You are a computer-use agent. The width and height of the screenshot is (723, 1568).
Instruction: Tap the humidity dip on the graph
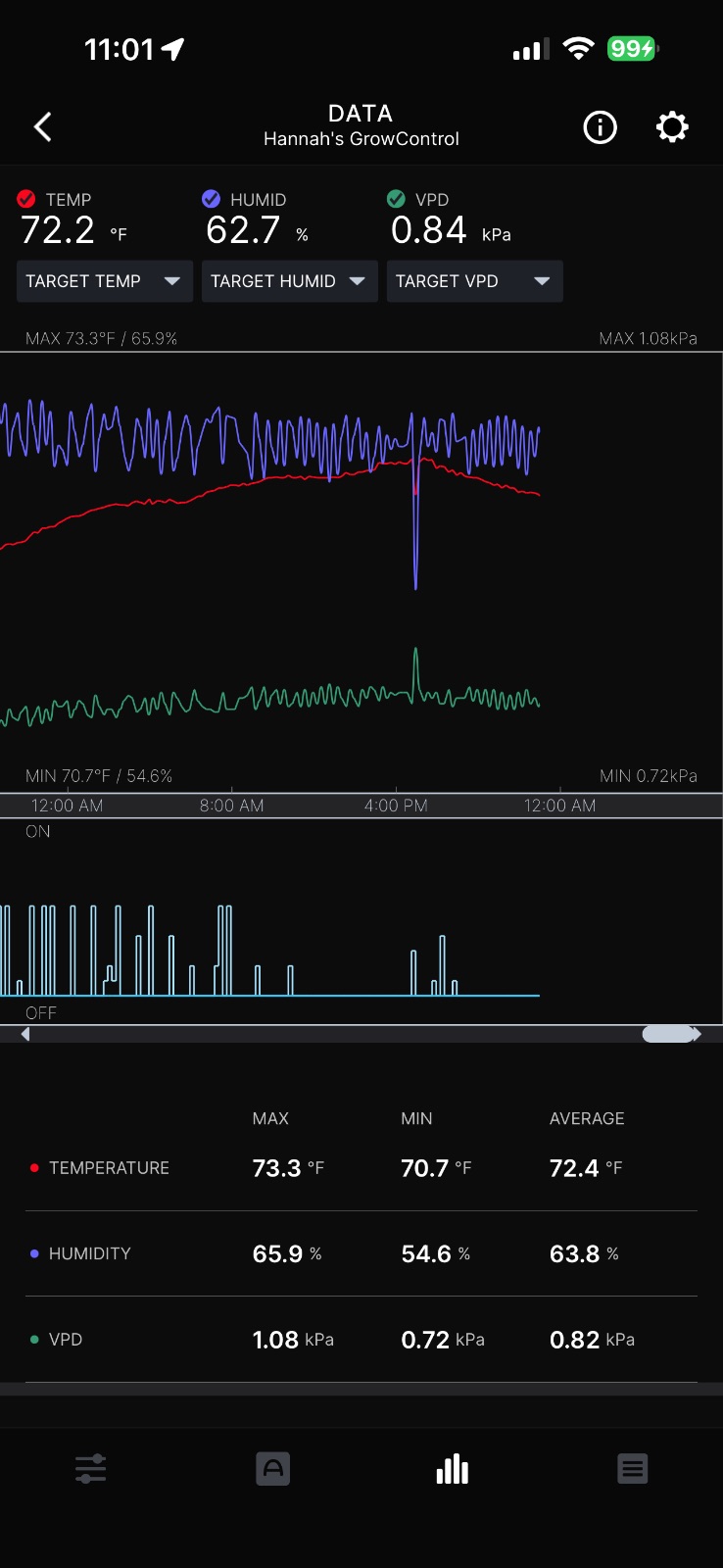[416, 549]
